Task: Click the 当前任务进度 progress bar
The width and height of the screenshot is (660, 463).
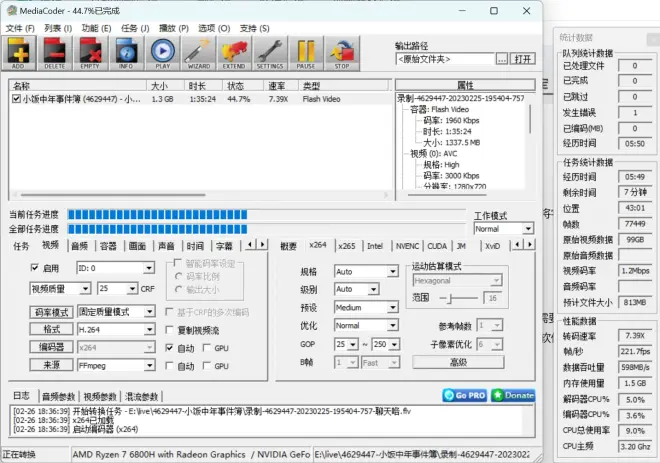Action: pos(266,215)
